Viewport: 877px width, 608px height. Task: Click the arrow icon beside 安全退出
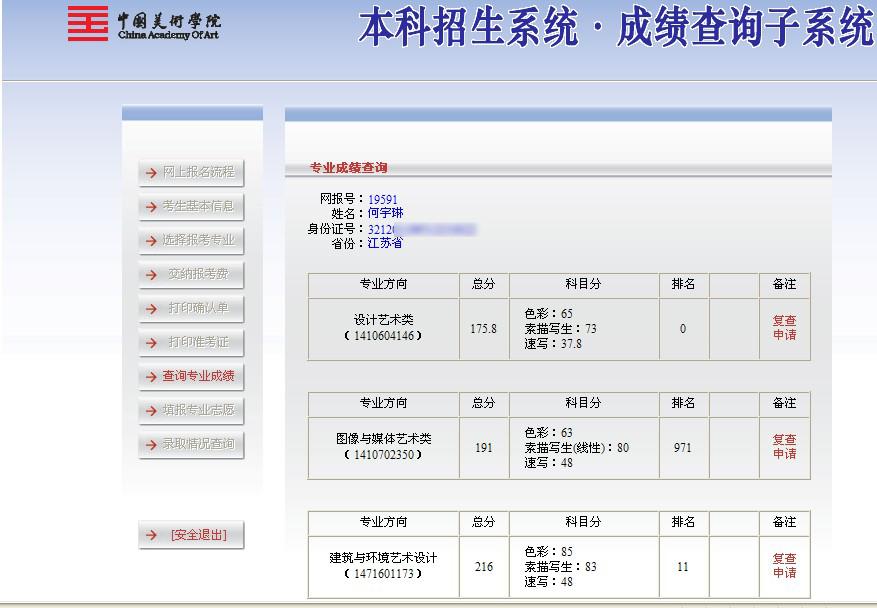point(151,535)
